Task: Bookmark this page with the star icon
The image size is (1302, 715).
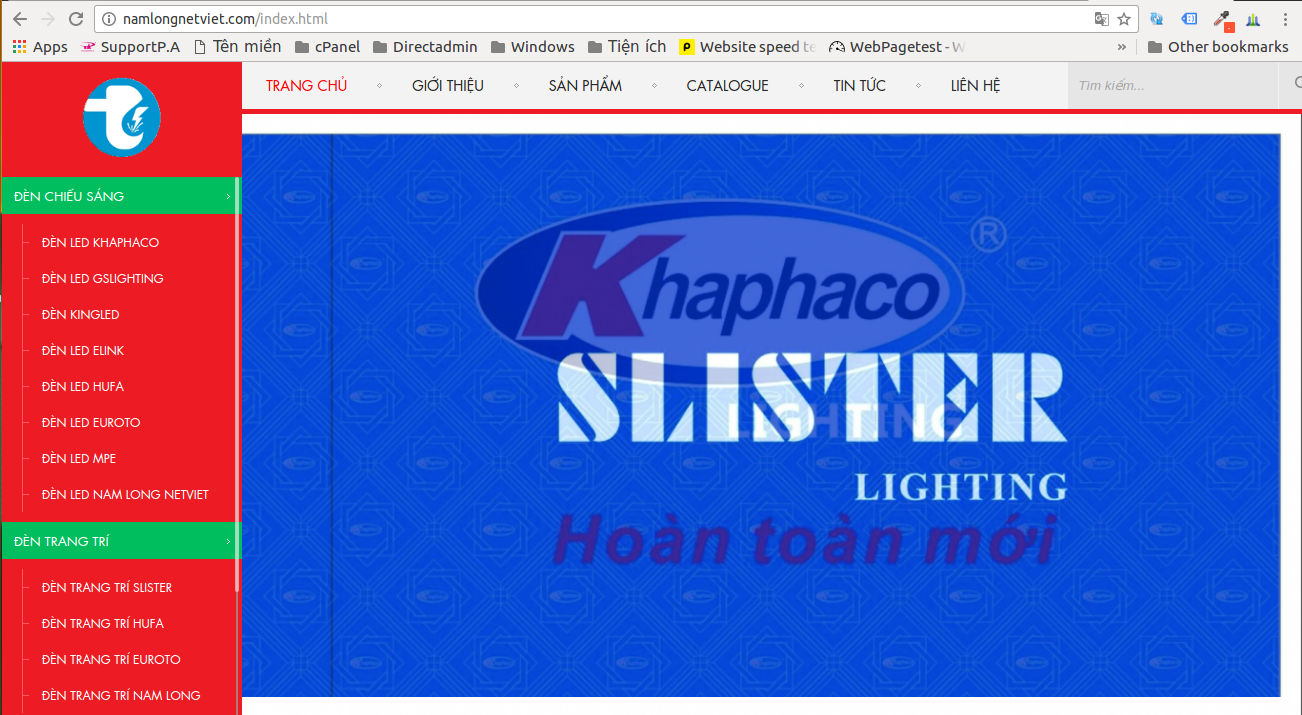Action: click(1124, 19)
